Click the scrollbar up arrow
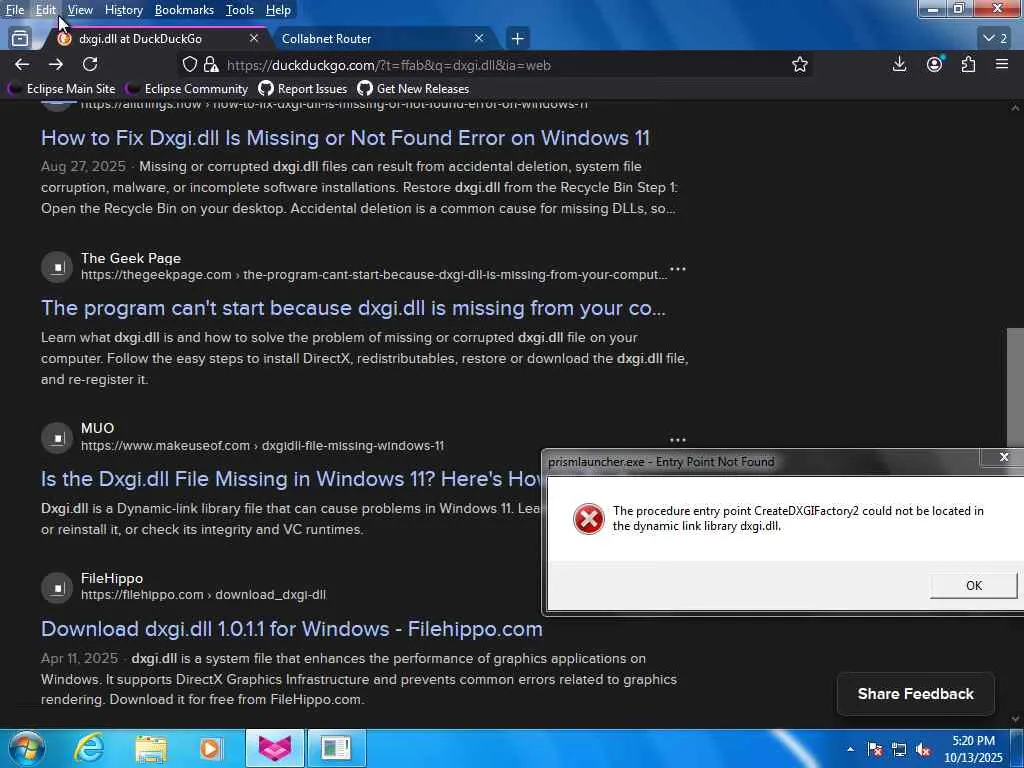The height and width of the screenshot is (768, 1024). tap(1015, 108)
